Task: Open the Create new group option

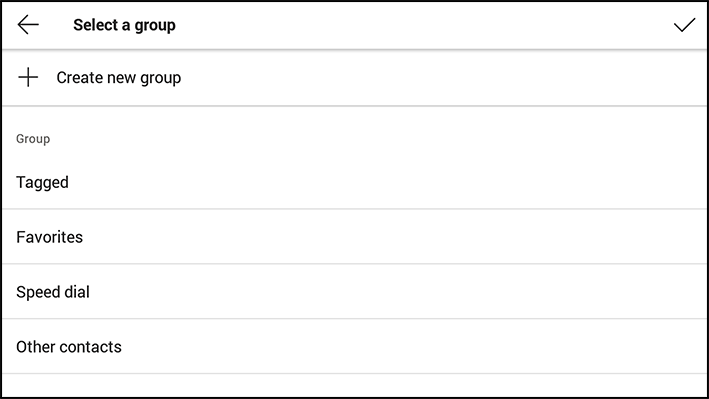Action: coord(354,78)
